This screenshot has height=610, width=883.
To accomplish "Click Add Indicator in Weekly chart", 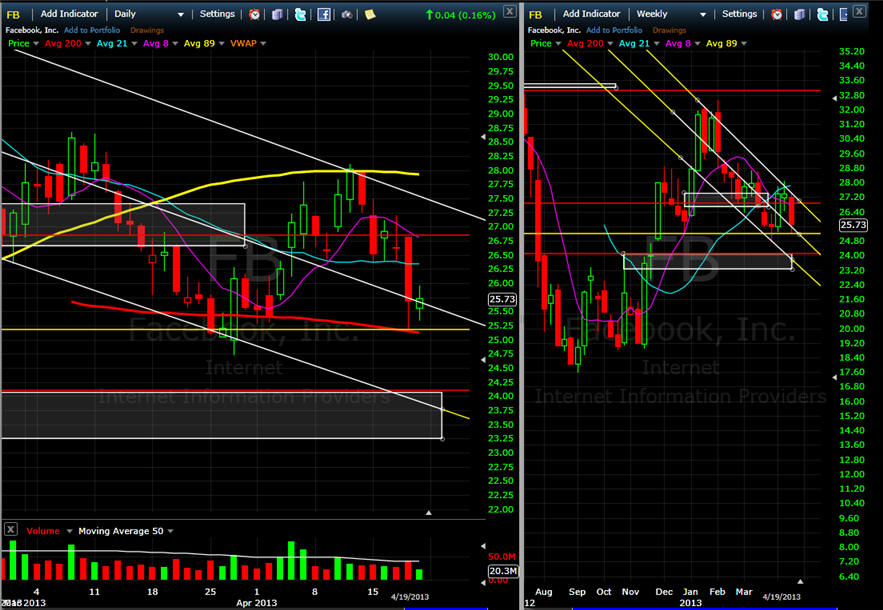I will coord(591,14).
